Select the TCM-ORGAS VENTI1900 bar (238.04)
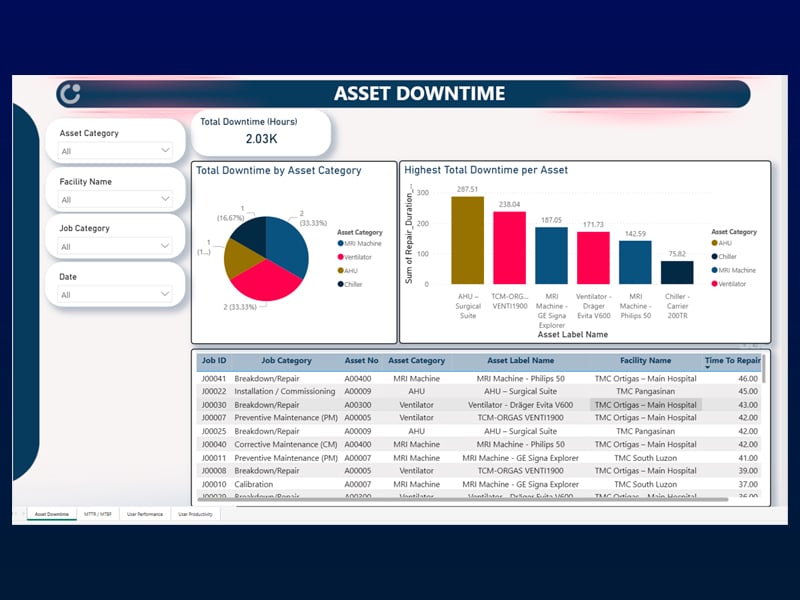800x600 pixels. [x=509, y=248]
